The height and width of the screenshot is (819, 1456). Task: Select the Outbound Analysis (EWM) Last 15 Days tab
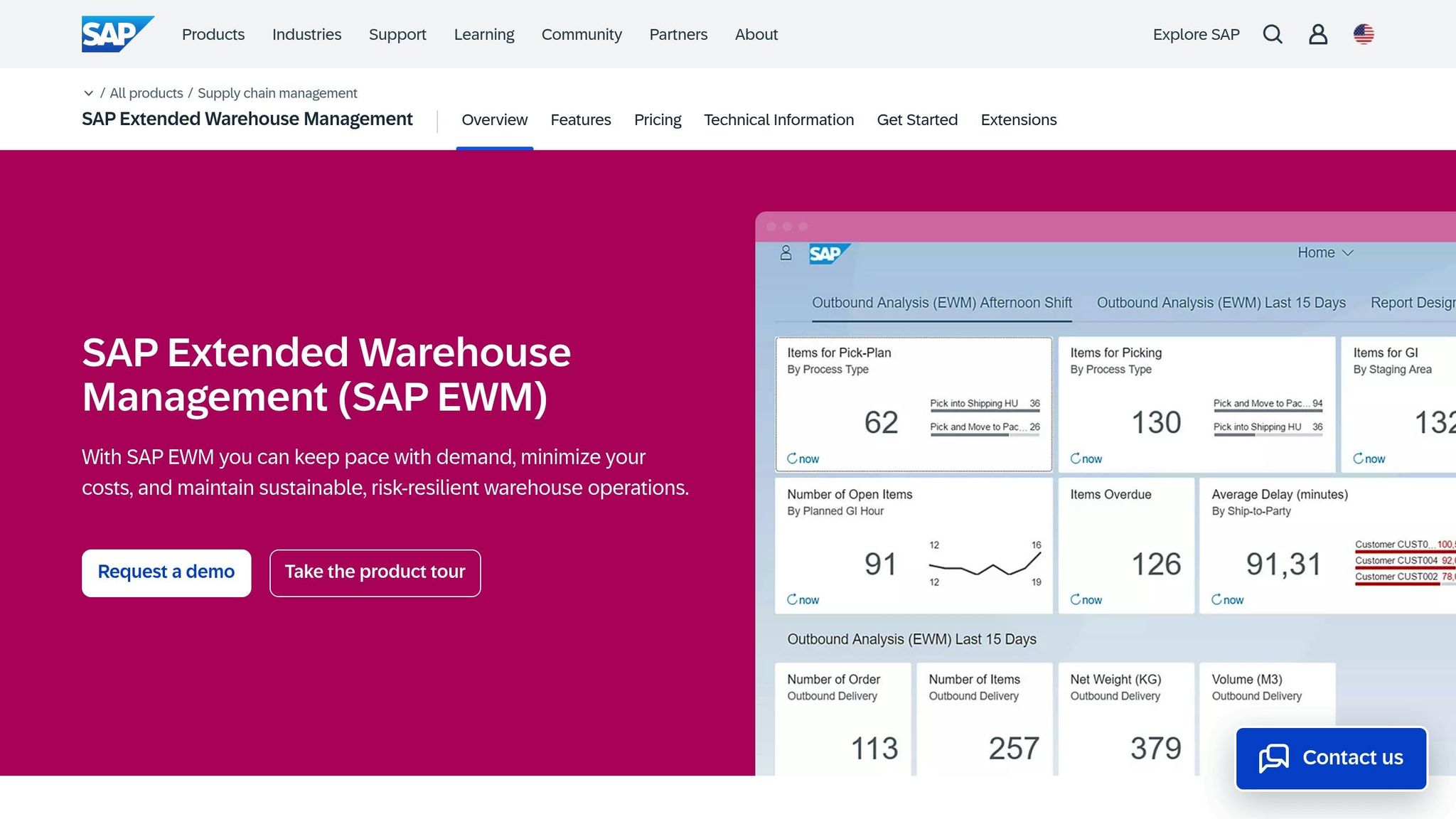point(1221,303)
